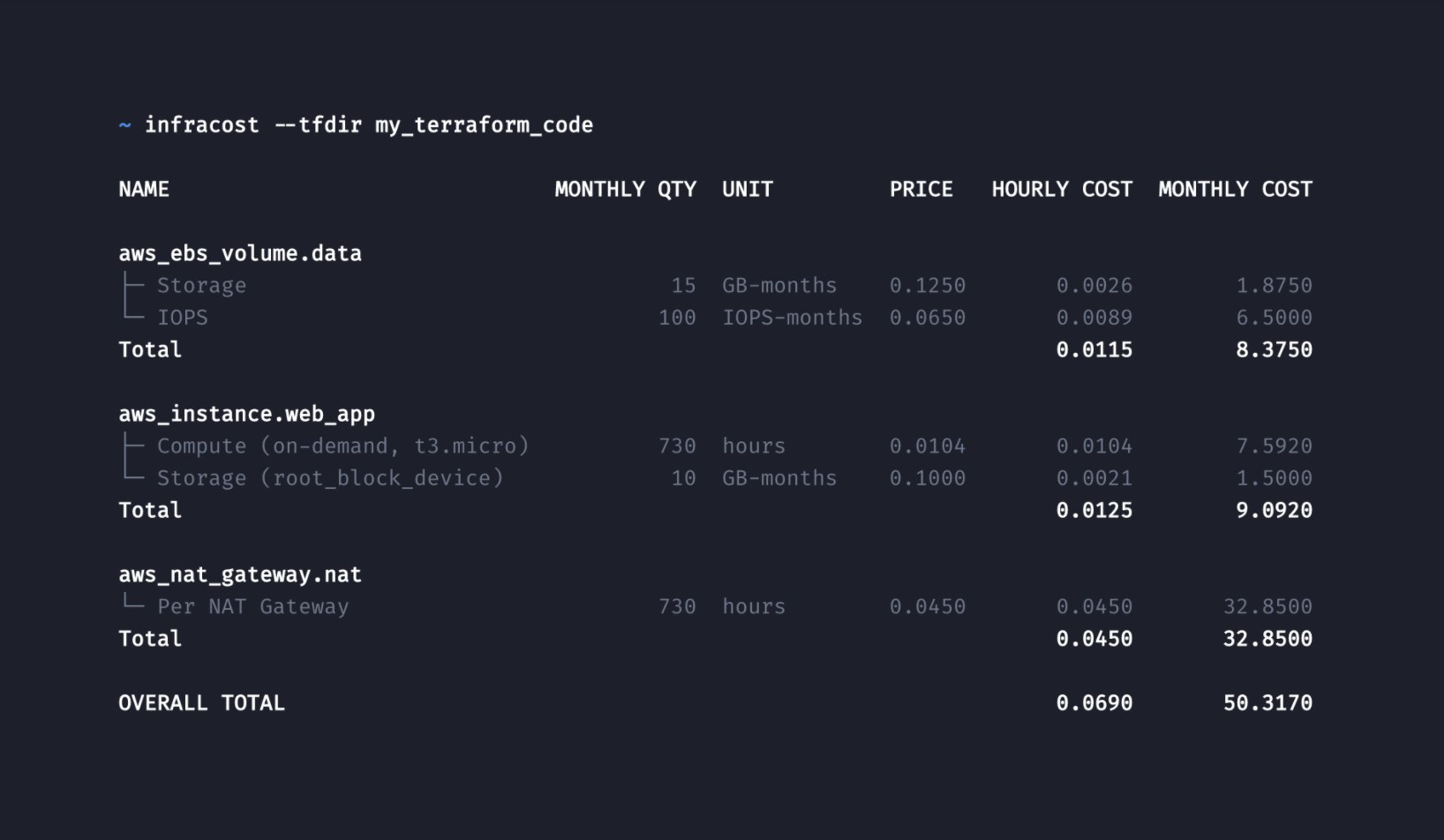Click the infracost command text
Screen dimensions: 1444x840
pos(368,125)
